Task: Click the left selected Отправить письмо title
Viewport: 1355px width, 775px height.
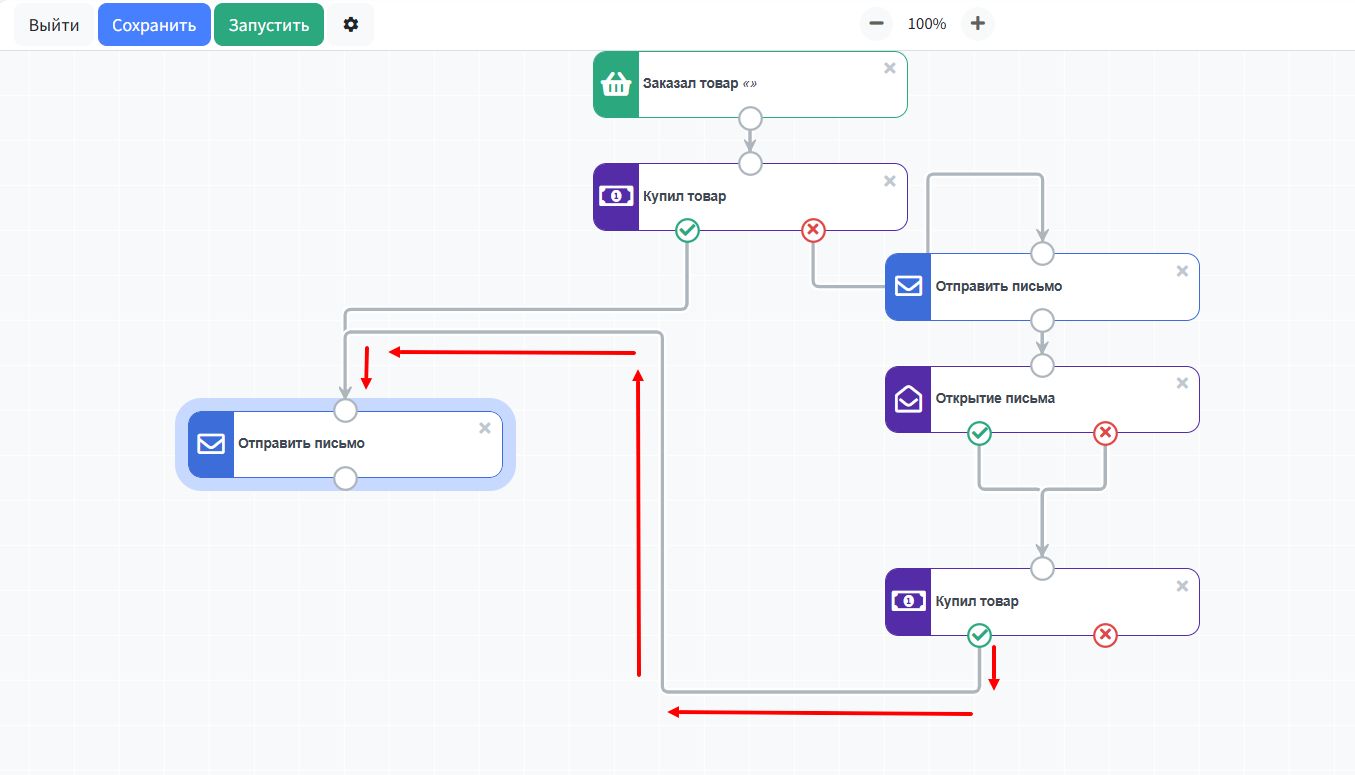Action: click(301, 443)
